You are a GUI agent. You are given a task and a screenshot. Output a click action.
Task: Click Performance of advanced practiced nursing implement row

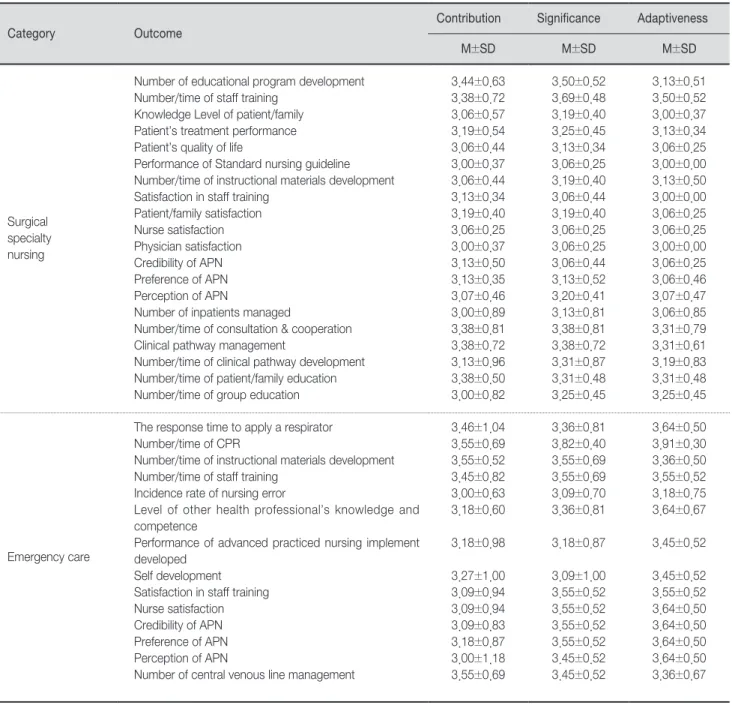(276, 551)
